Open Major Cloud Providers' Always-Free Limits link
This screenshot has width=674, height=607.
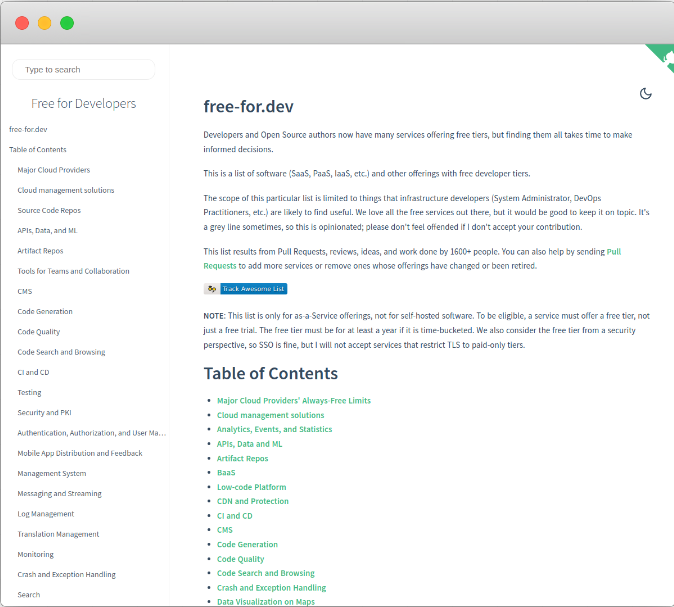(x=294, y=401)
